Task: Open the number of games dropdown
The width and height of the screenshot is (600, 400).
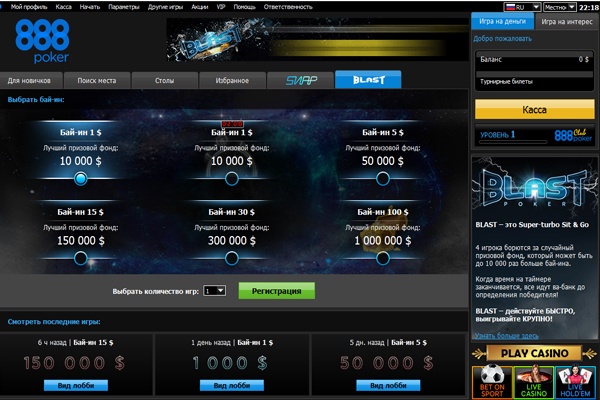Action: (x=214, y=291)
